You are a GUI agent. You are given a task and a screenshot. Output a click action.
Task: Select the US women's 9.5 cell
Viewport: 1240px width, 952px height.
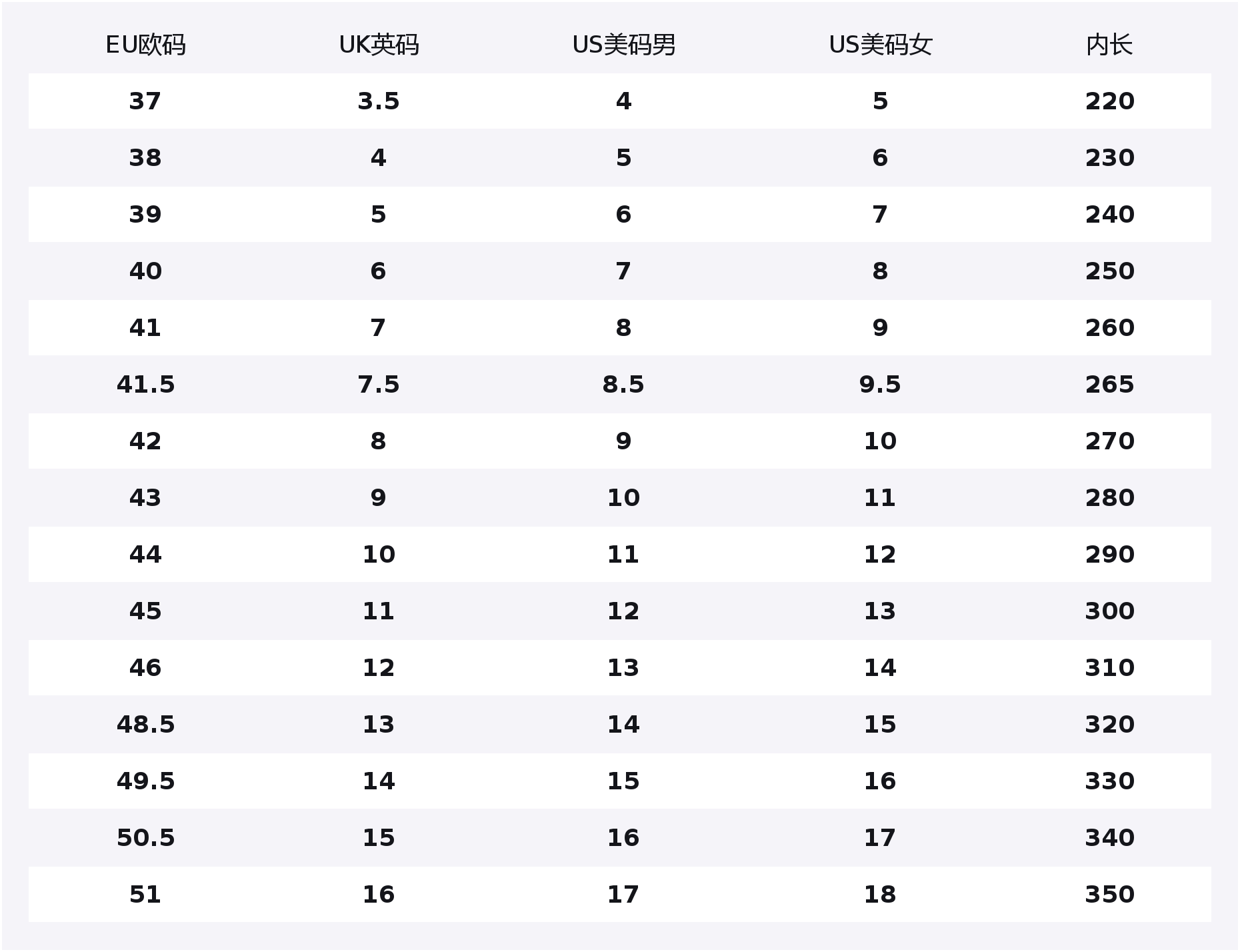880,385
